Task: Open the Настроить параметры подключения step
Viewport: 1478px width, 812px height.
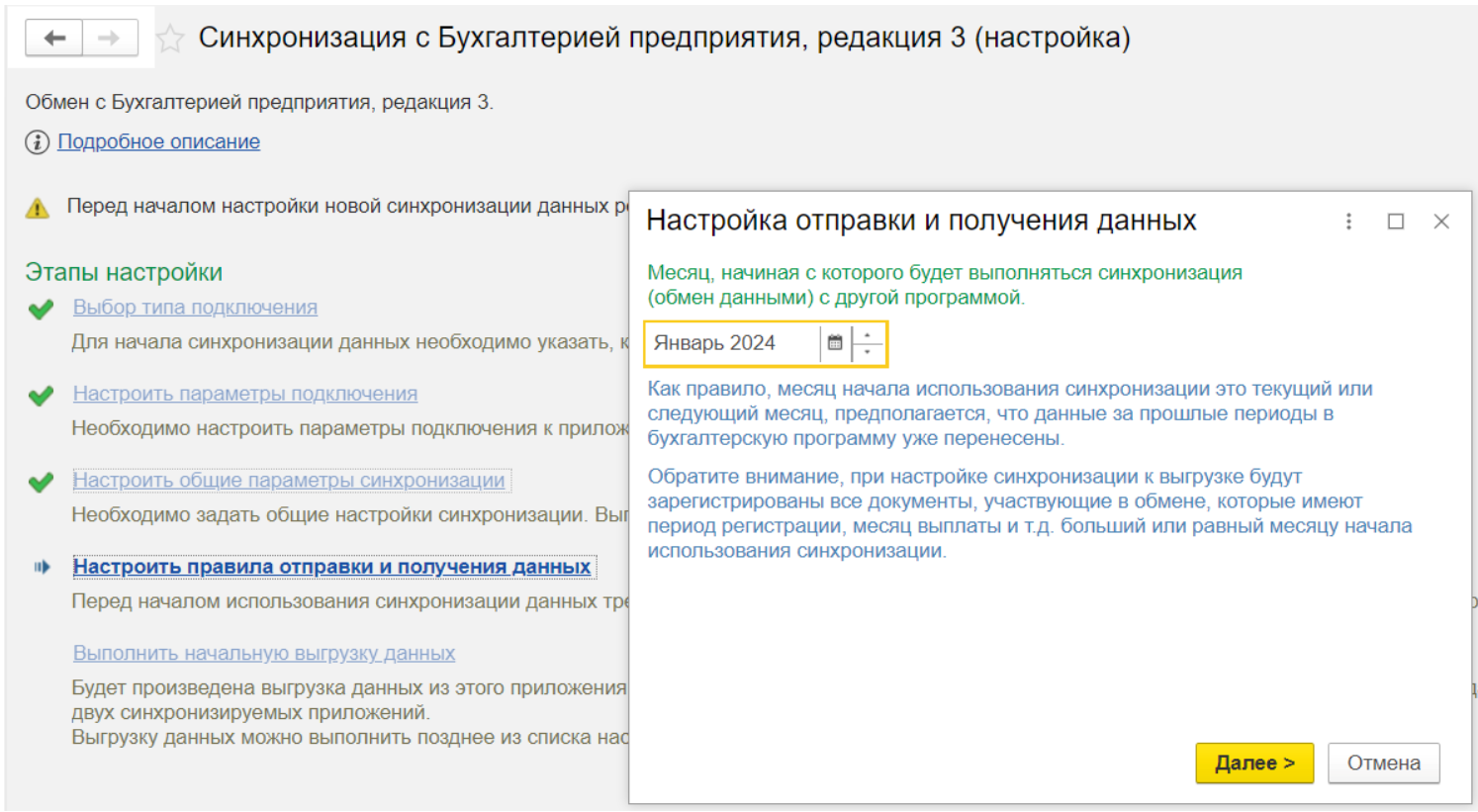Action: click(244, 394)
